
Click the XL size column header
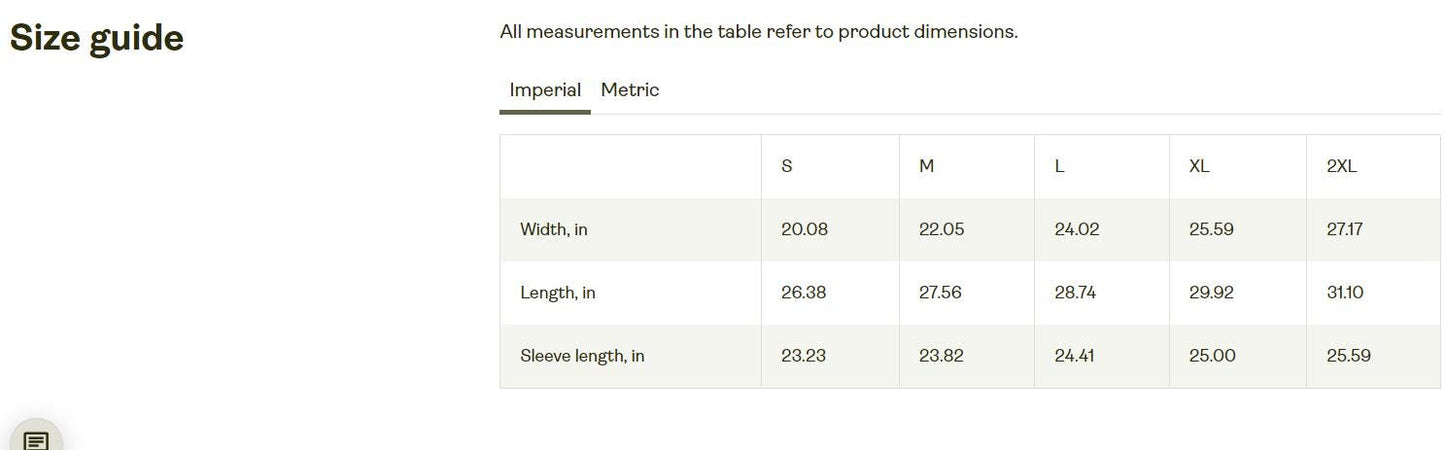click(1199, 167)
